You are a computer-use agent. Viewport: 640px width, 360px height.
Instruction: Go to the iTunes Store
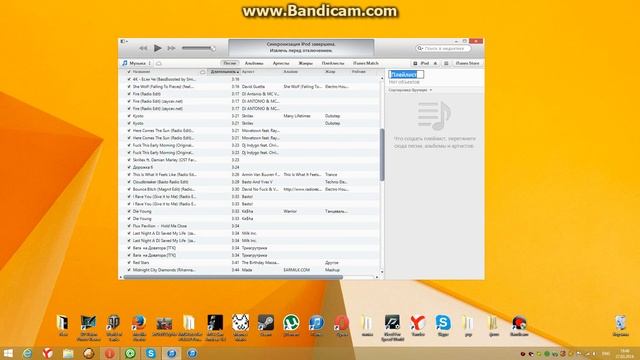pos(467,63)
